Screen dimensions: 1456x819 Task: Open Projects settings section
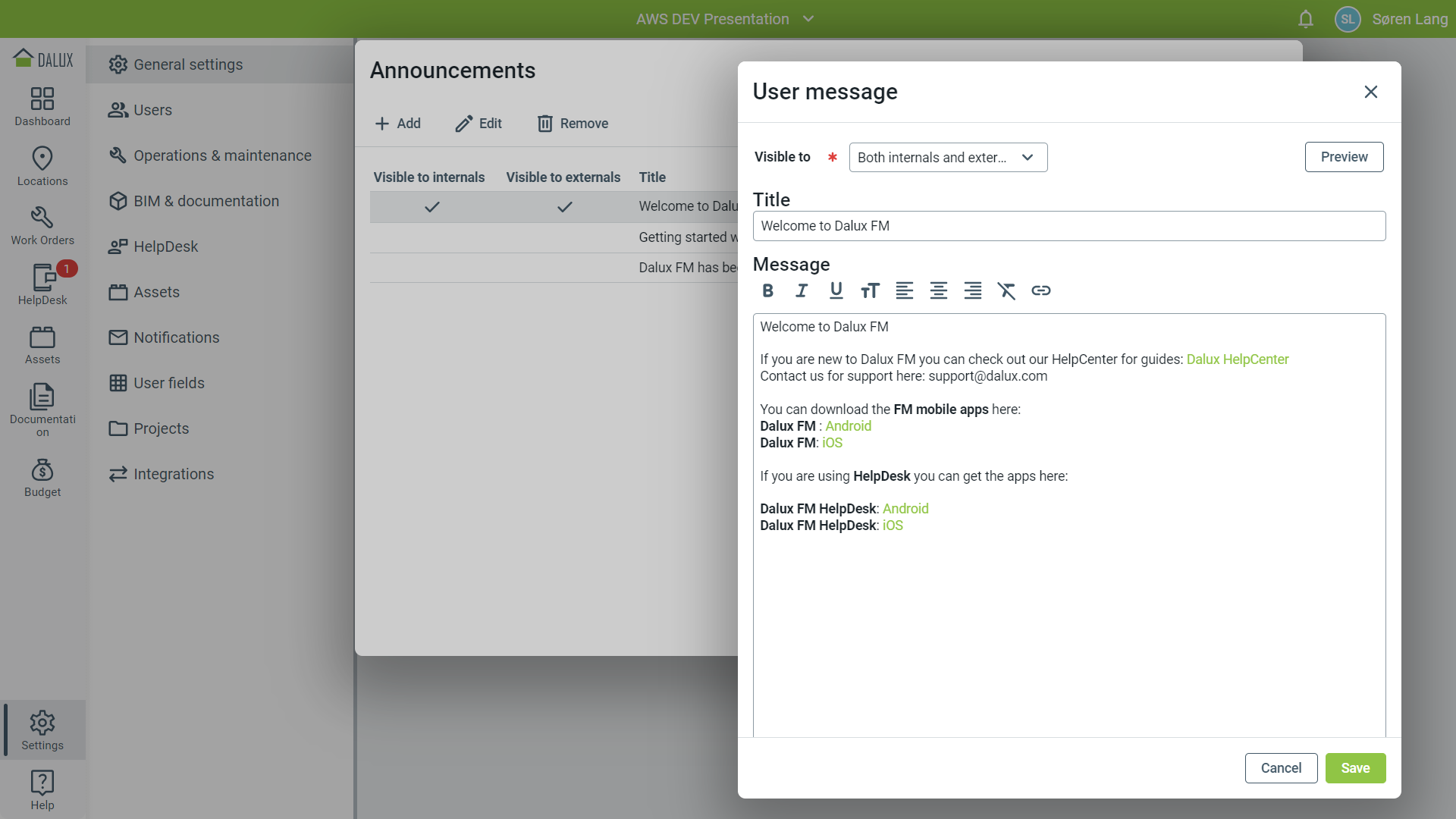pyautogui.click(x=220, y=428)
